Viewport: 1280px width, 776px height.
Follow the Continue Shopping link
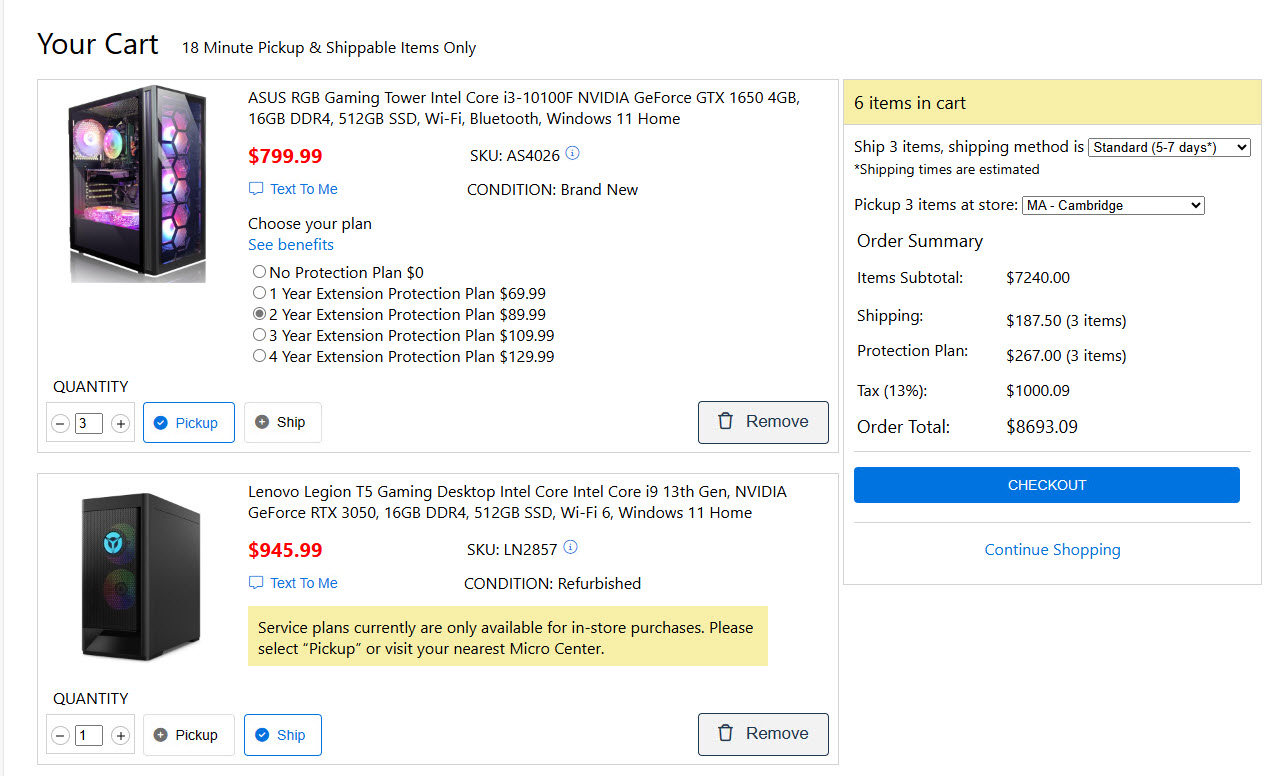click(x=1052, y=550)
